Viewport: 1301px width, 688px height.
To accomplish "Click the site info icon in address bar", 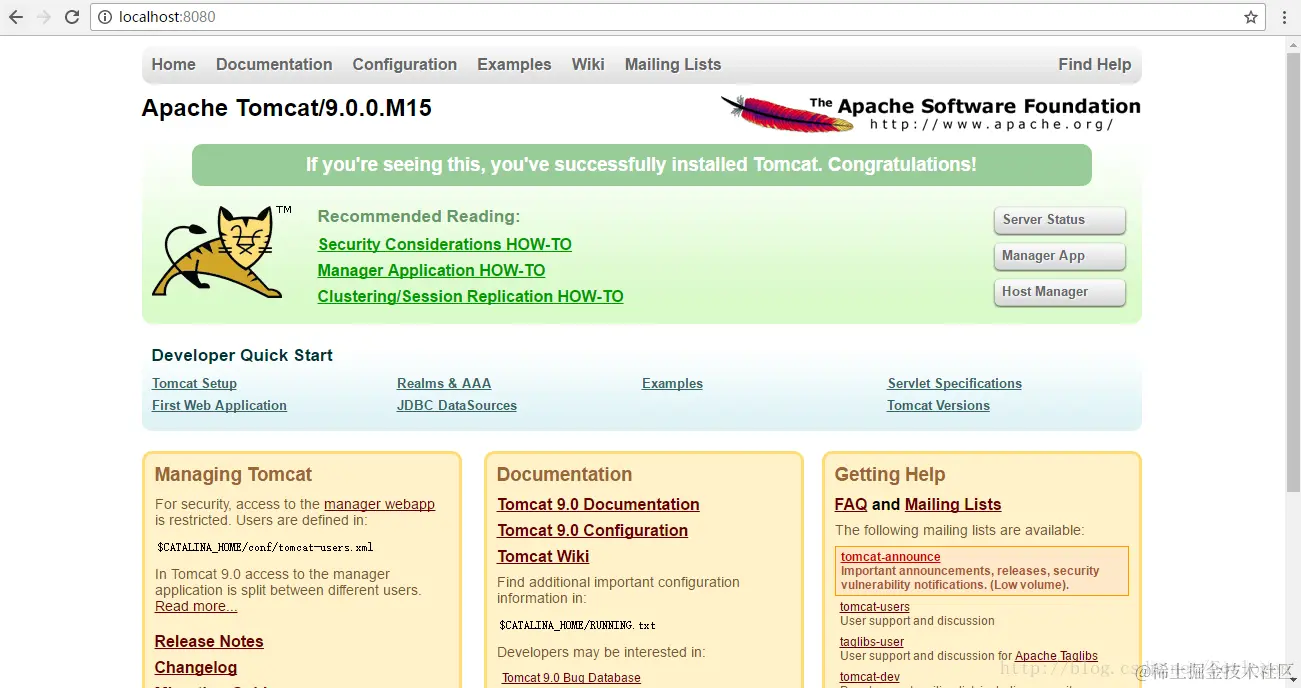I will pyautogui.click(x=105, y=17).
